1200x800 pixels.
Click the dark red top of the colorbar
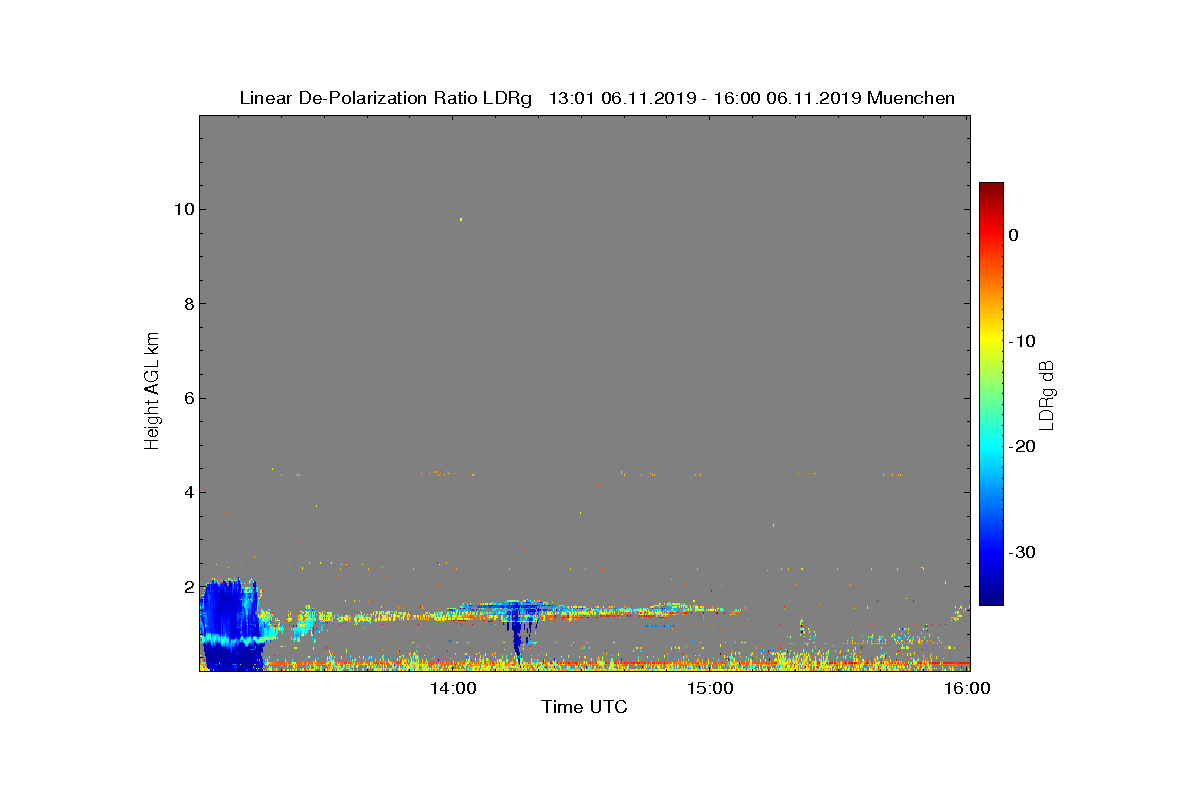click(991, 190)
